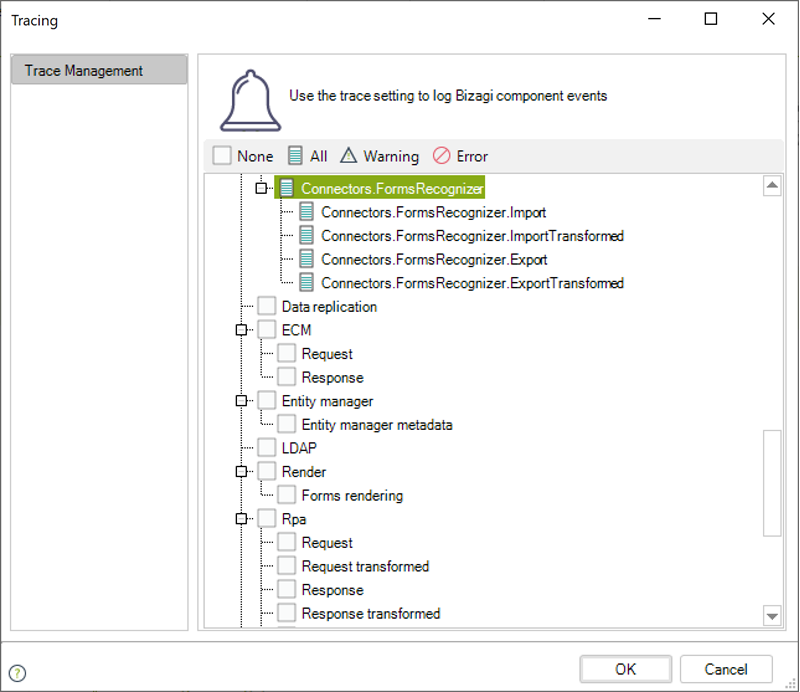Toggle the Rpa Response checkbox
Screen dimensions: 800x692
click(286, 589)
